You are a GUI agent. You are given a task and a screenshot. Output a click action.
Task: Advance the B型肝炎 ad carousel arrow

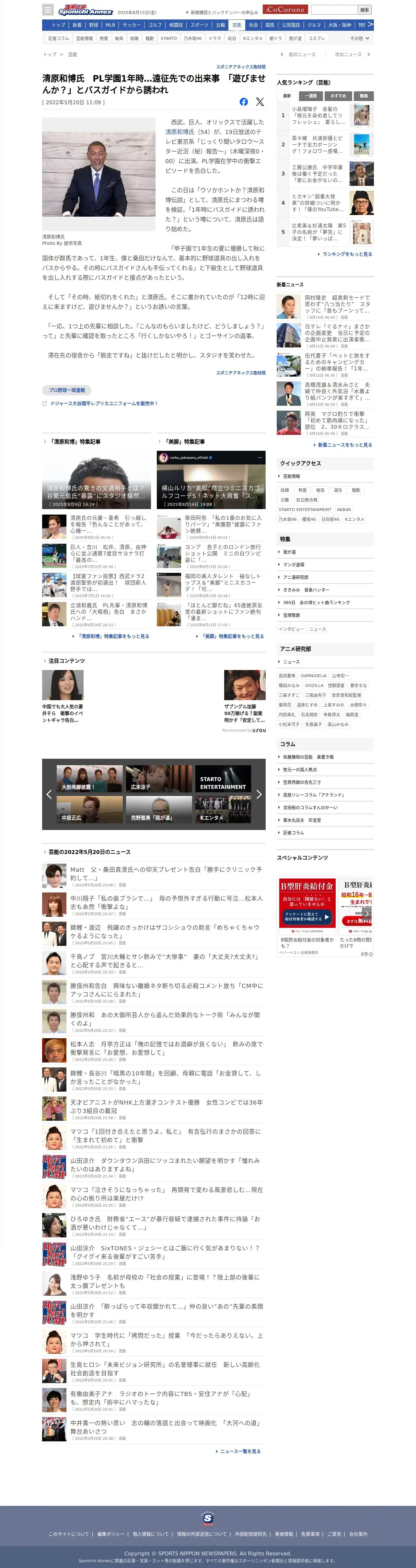click(x=366, y=914)
